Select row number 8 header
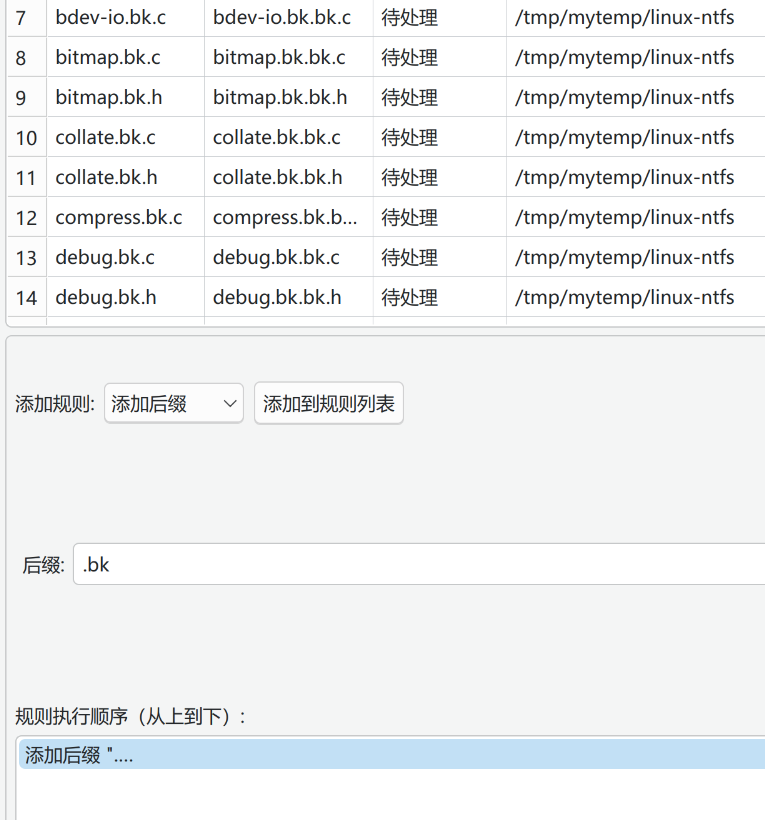The width and height of the screenshot is (765, 820). click(27, 57)
